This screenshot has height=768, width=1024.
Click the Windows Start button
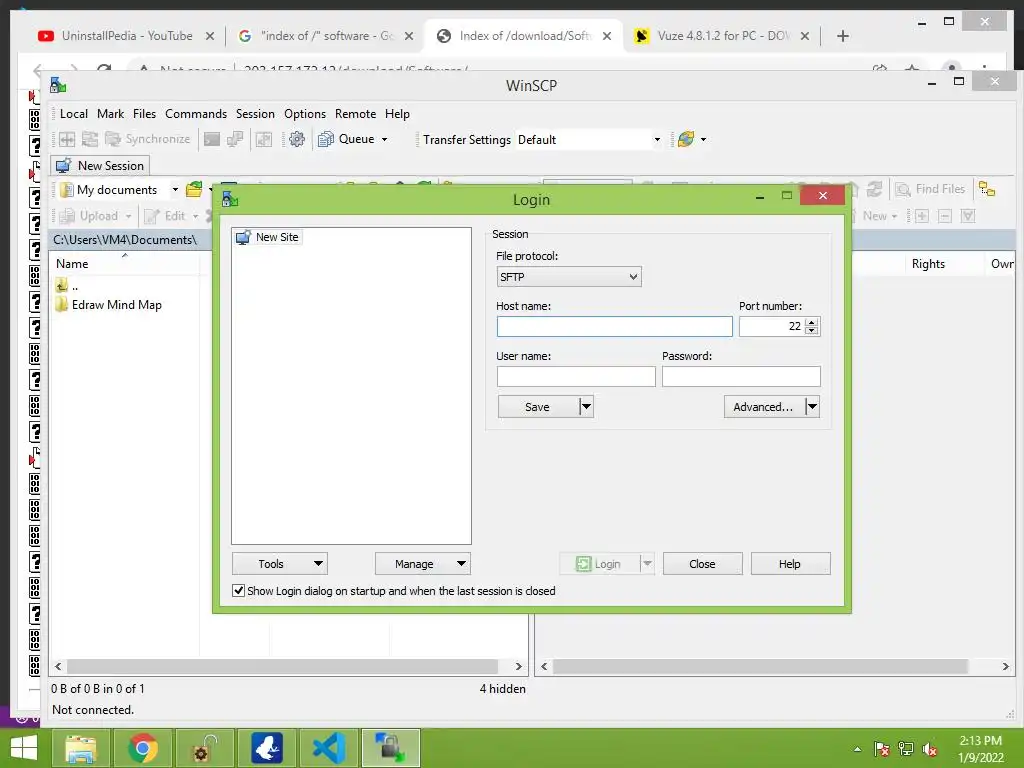tap(24, 748)
